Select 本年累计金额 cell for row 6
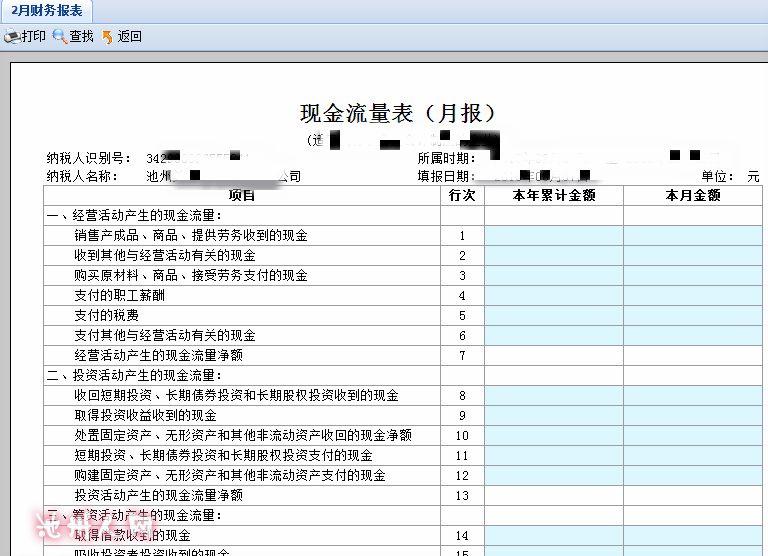768x556 pixels. pos(554,336)
